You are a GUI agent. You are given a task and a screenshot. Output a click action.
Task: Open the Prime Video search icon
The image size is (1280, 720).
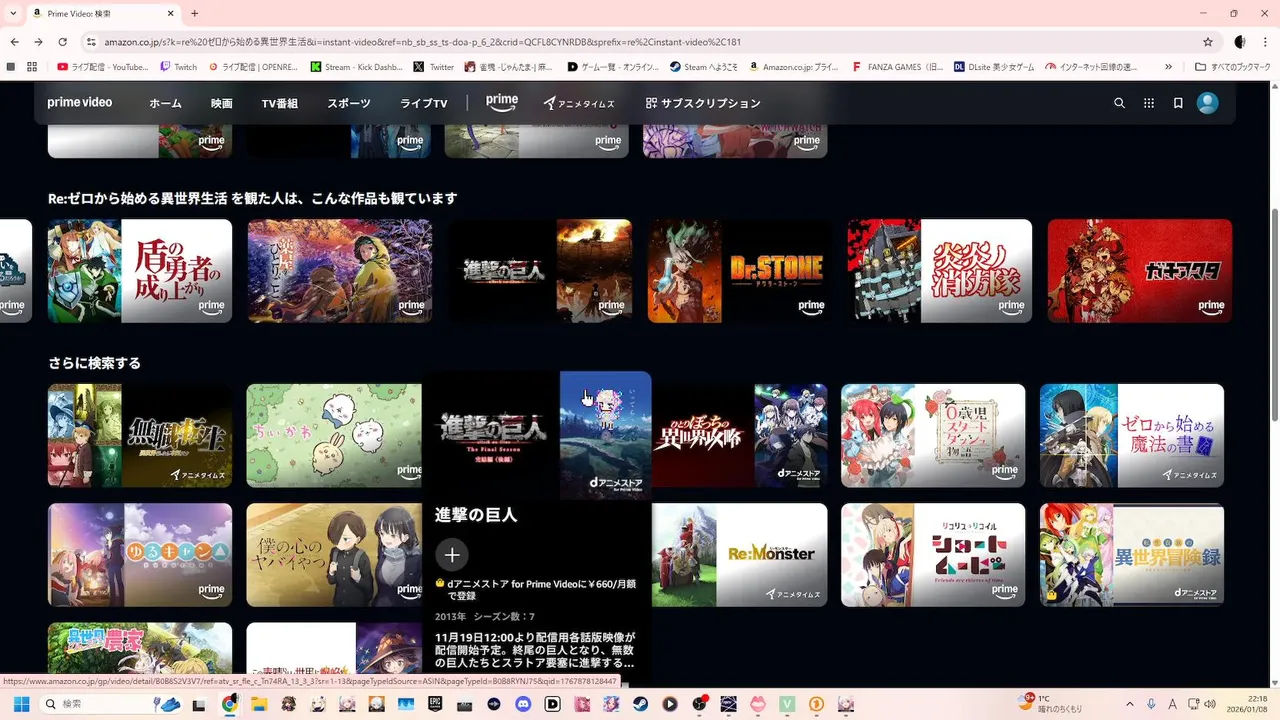tap(1119, 103)
